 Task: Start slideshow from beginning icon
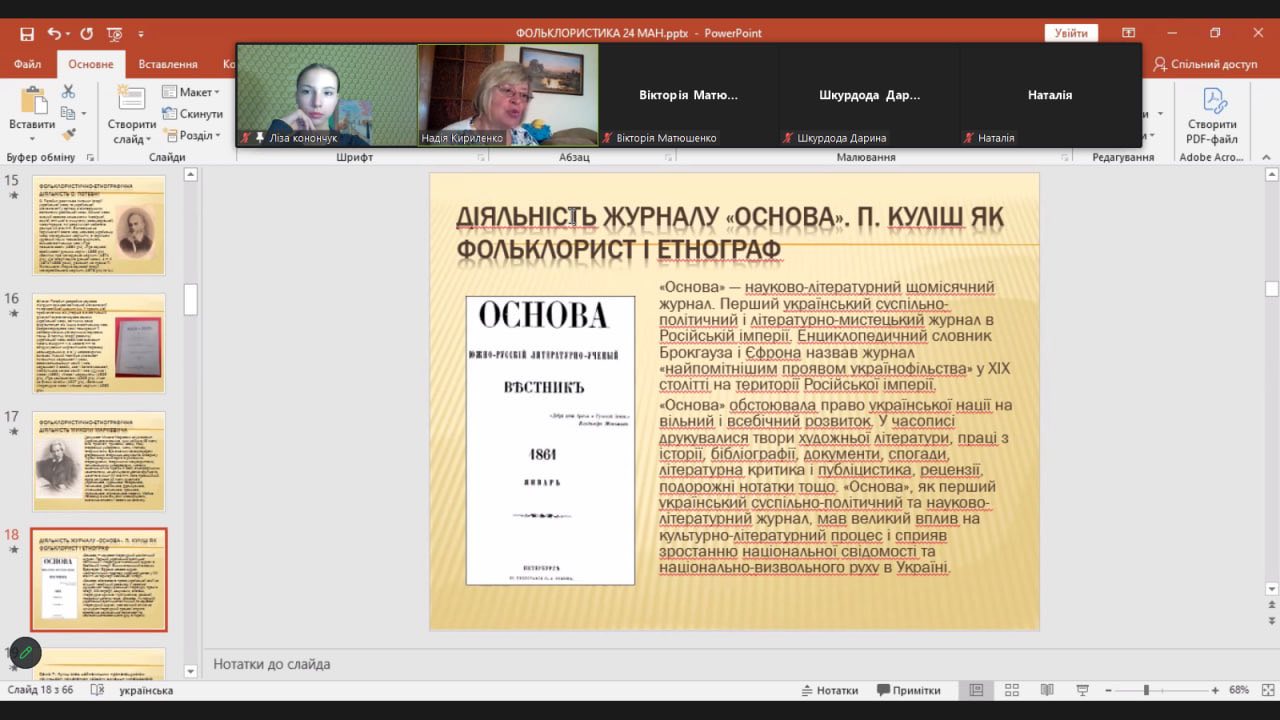pos(113,33)
